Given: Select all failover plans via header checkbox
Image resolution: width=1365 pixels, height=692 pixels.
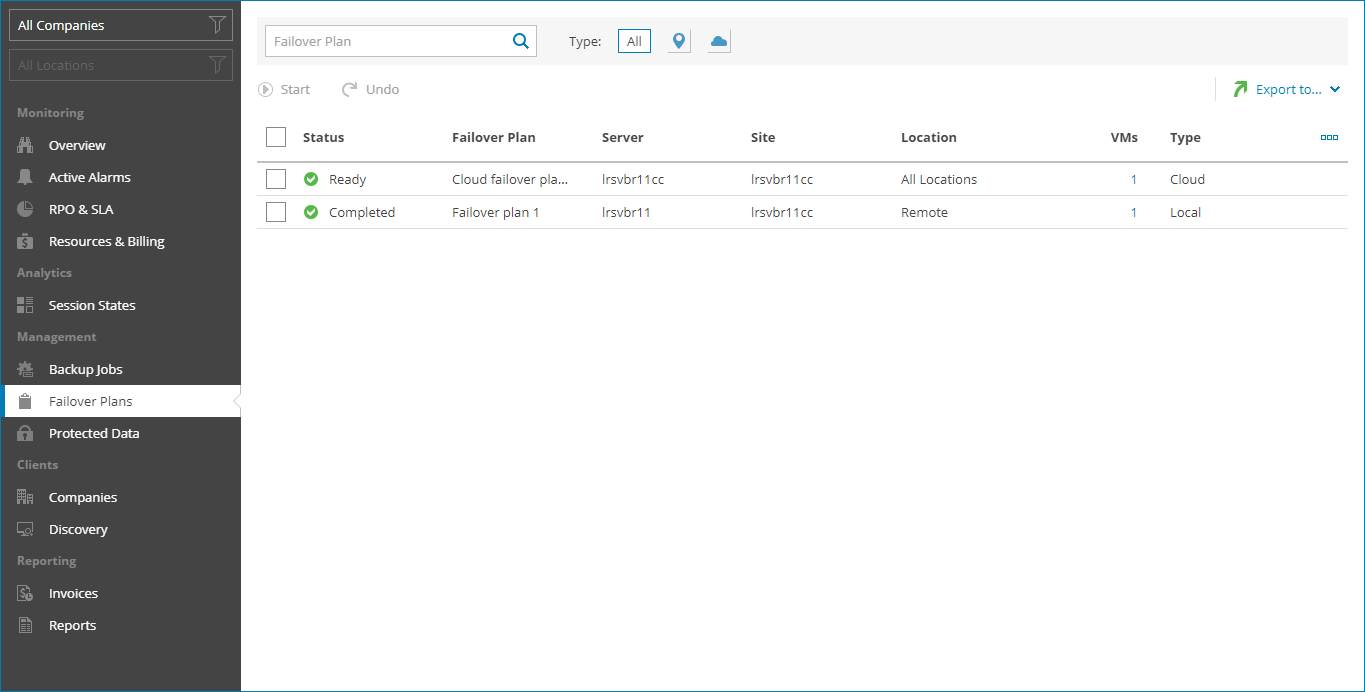Looking at the screenshot, I should pyautogui.click(x=276, y=137).
